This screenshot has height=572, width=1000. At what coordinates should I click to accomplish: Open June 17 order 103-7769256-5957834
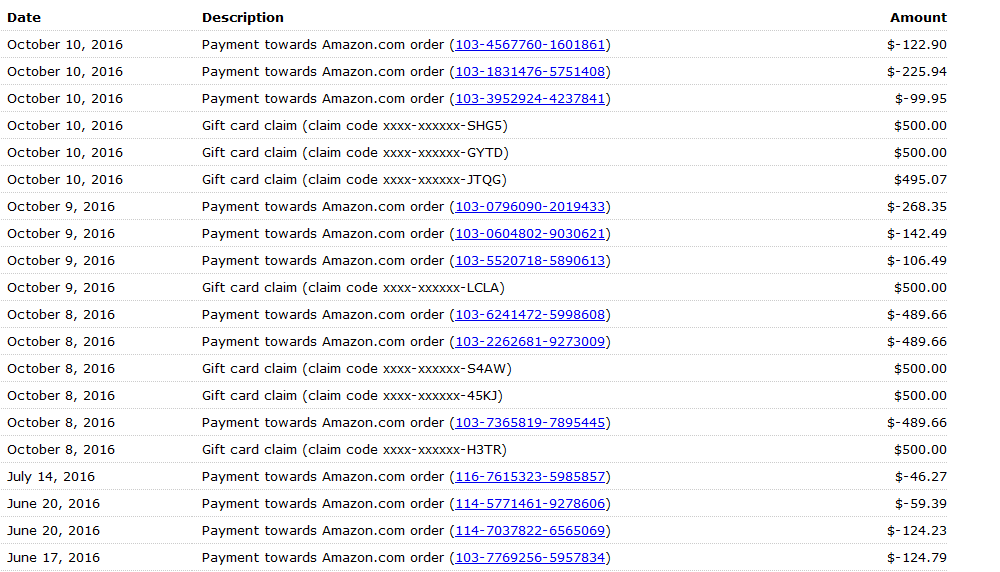coord(530,558)
